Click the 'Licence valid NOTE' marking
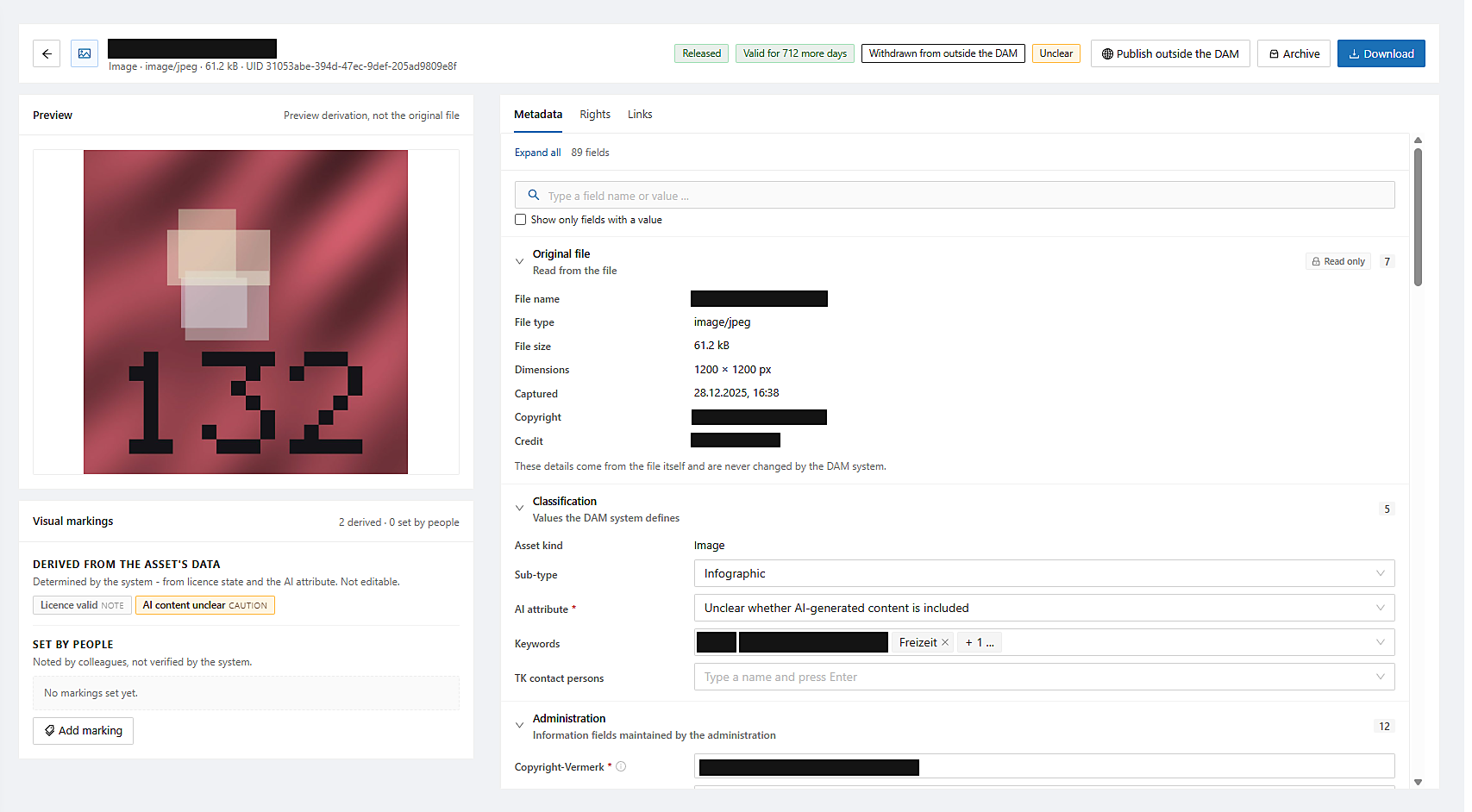The height and width of the screenshot is (812, 1472). click(82, 605)
